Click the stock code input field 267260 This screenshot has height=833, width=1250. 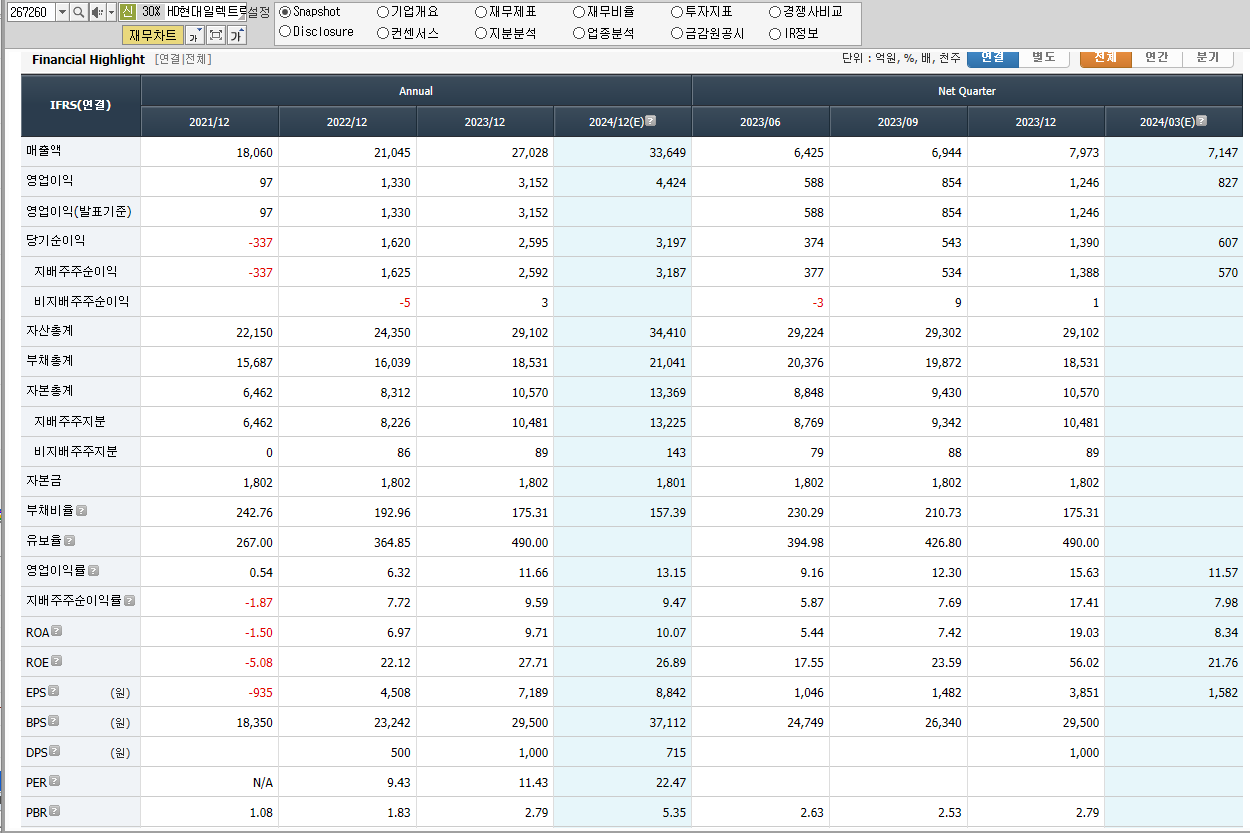click(31, 12)
